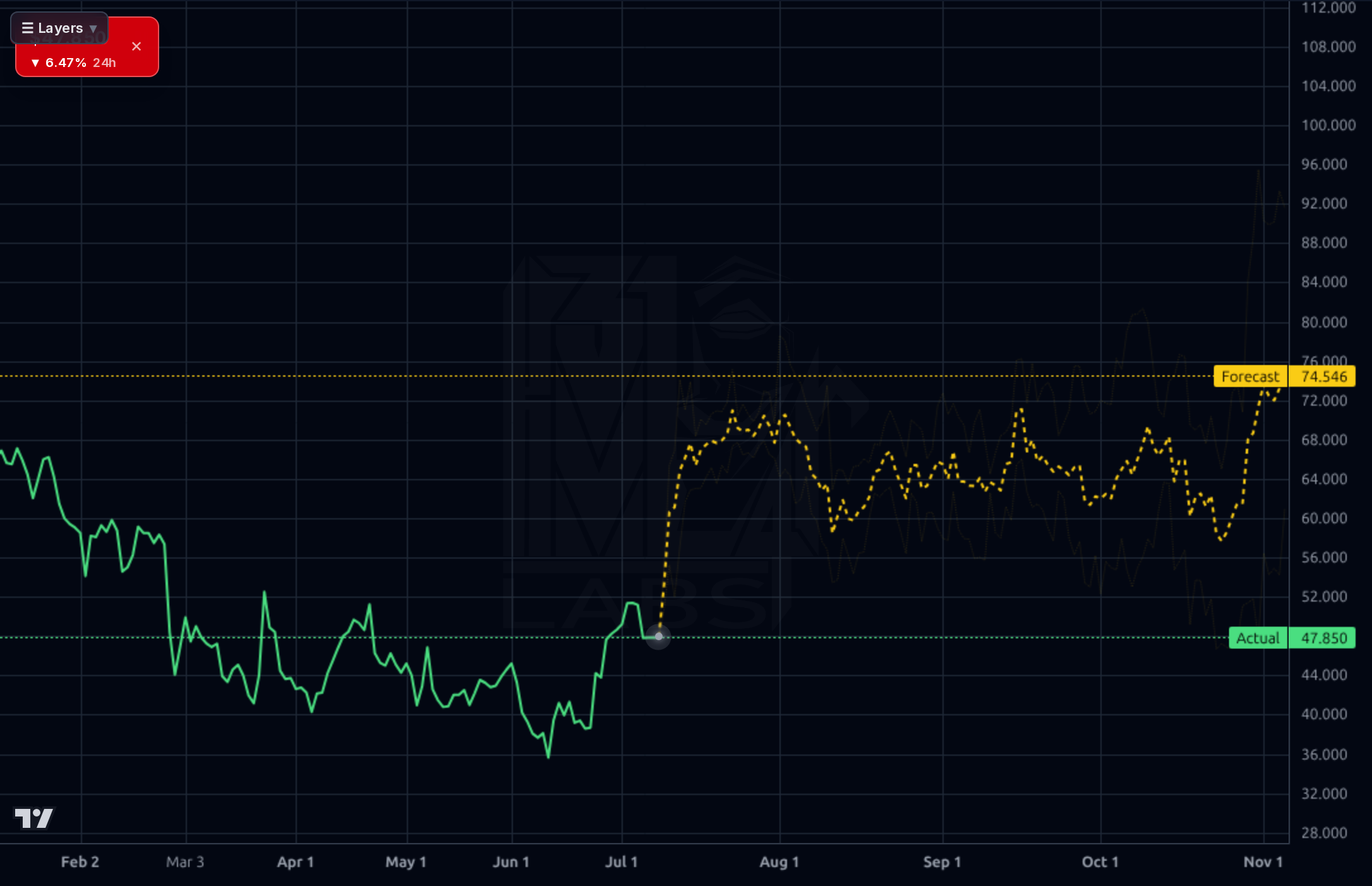Click the Apr 1 date label

click(x=296, y=862)
